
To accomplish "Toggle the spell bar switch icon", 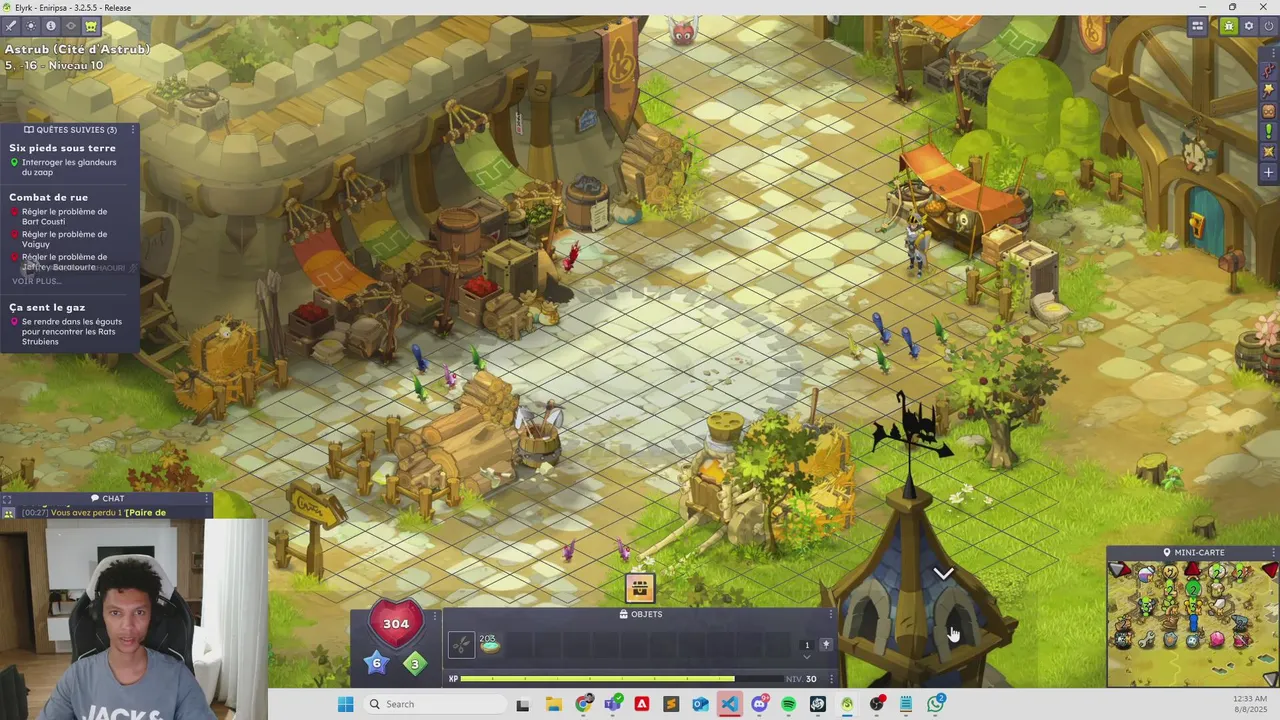I will coord(826,645).
